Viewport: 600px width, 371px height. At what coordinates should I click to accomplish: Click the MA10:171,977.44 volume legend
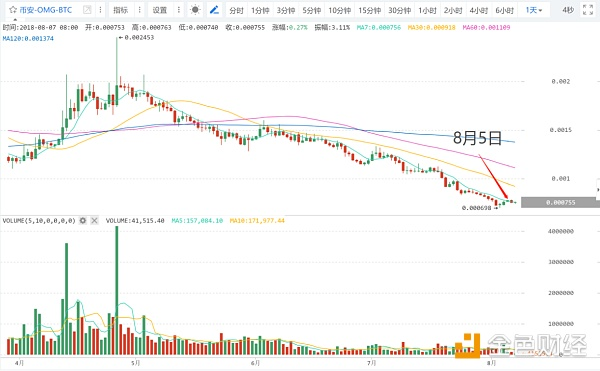pos(257,221)
